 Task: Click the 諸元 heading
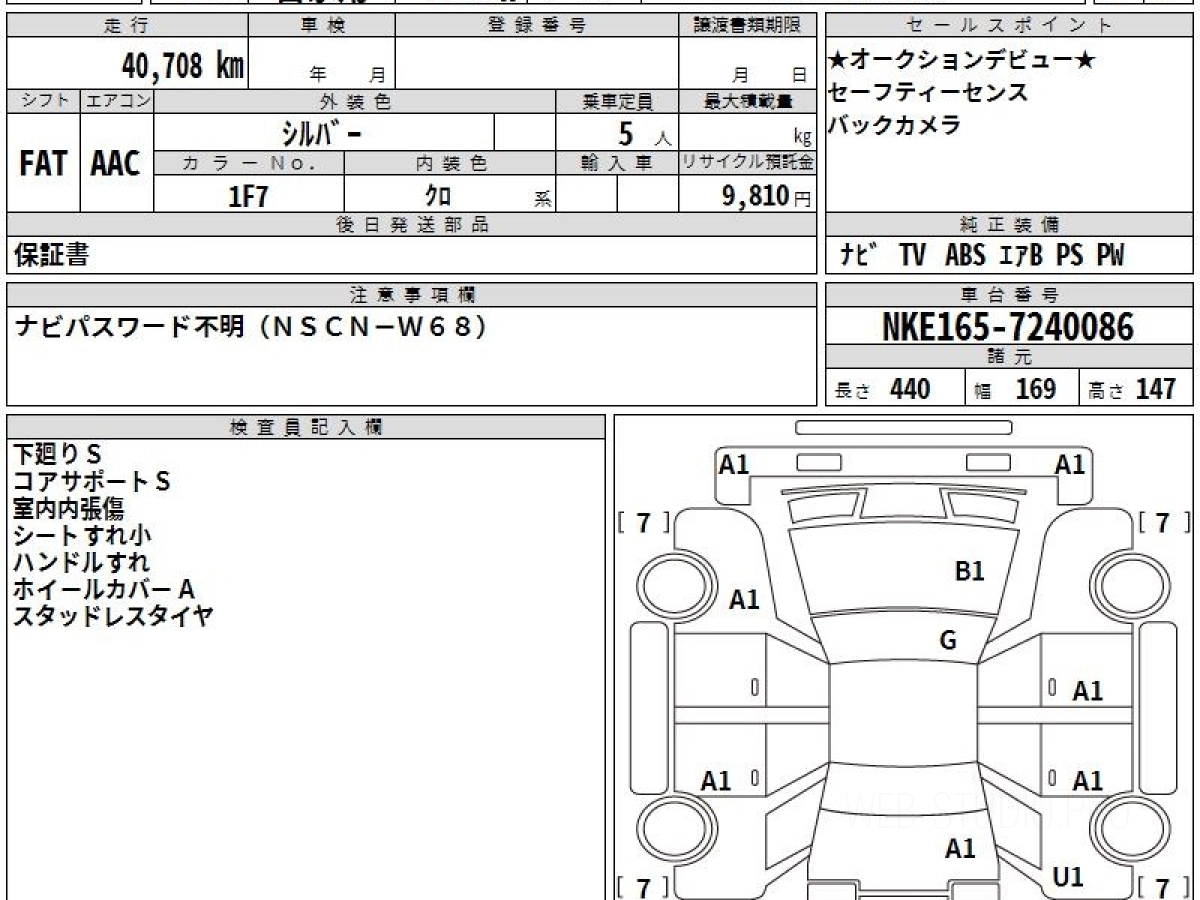click(1010, 357)
